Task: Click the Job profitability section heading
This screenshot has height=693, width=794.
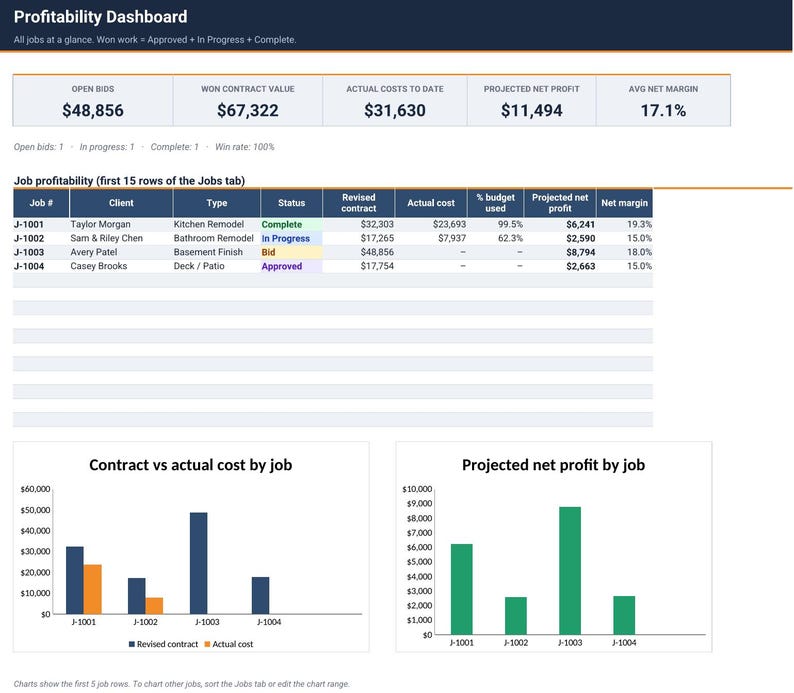Action: click(x=129, y=181)
